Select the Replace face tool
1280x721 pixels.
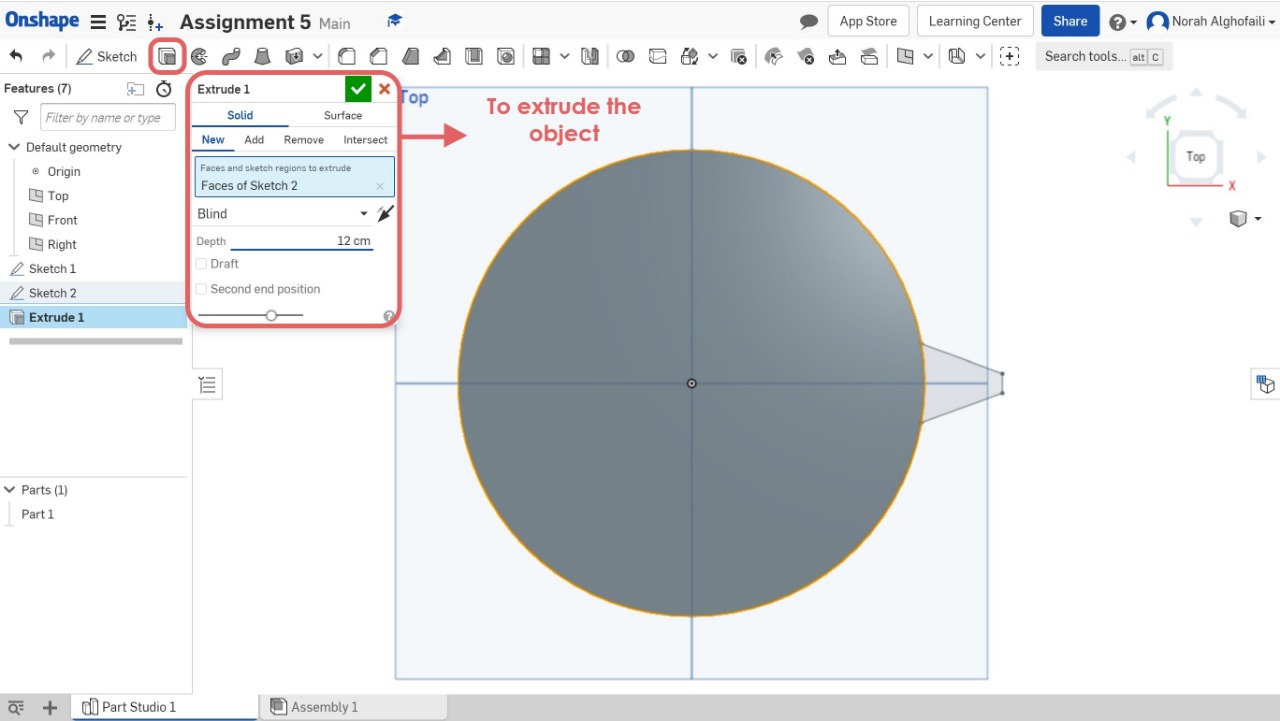(870, 56)
